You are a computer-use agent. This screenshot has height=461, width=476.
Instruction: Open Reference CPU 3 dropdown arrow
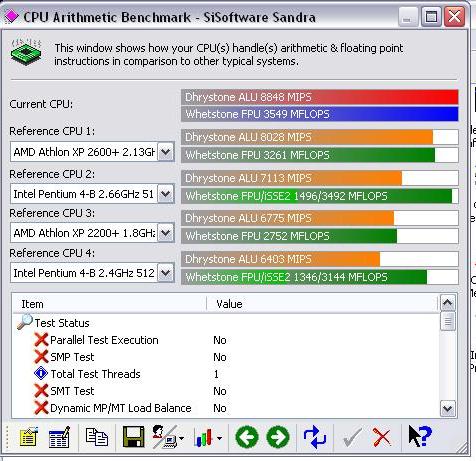pos(166,233)
